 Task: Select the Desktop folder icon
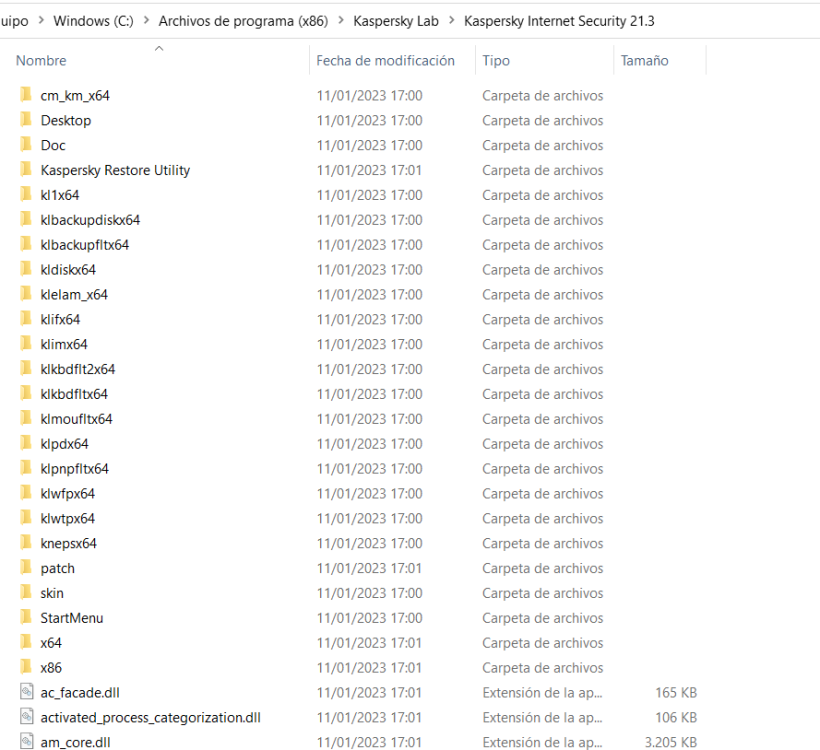(26, 120)
